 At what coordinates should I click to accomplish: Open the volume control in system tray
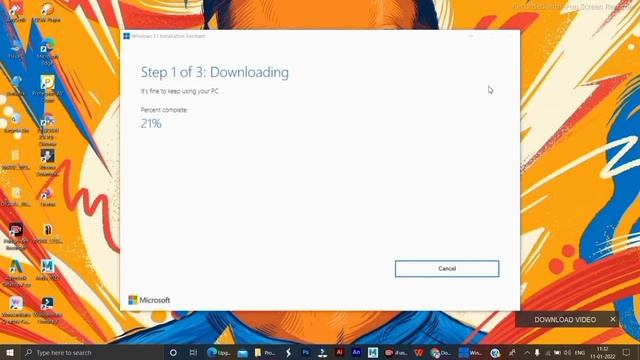(567, 352)
